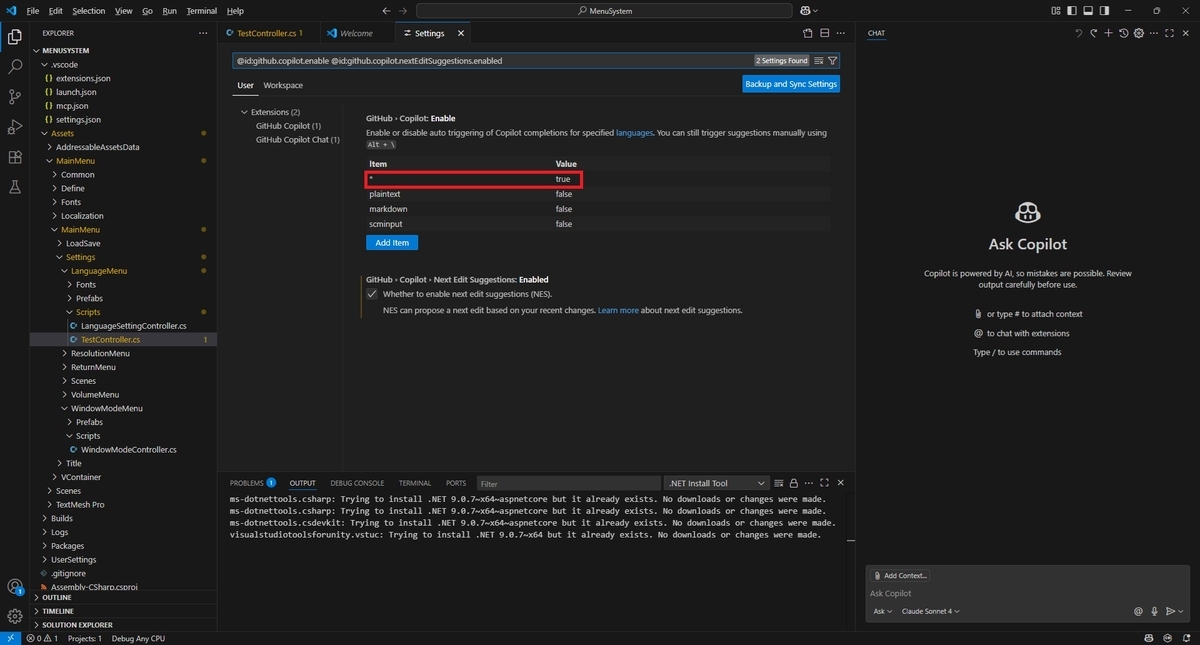The image size is (1200, 645).
Task: Open the Accounts icon in activity bar
Action: (x=15, y=587)
